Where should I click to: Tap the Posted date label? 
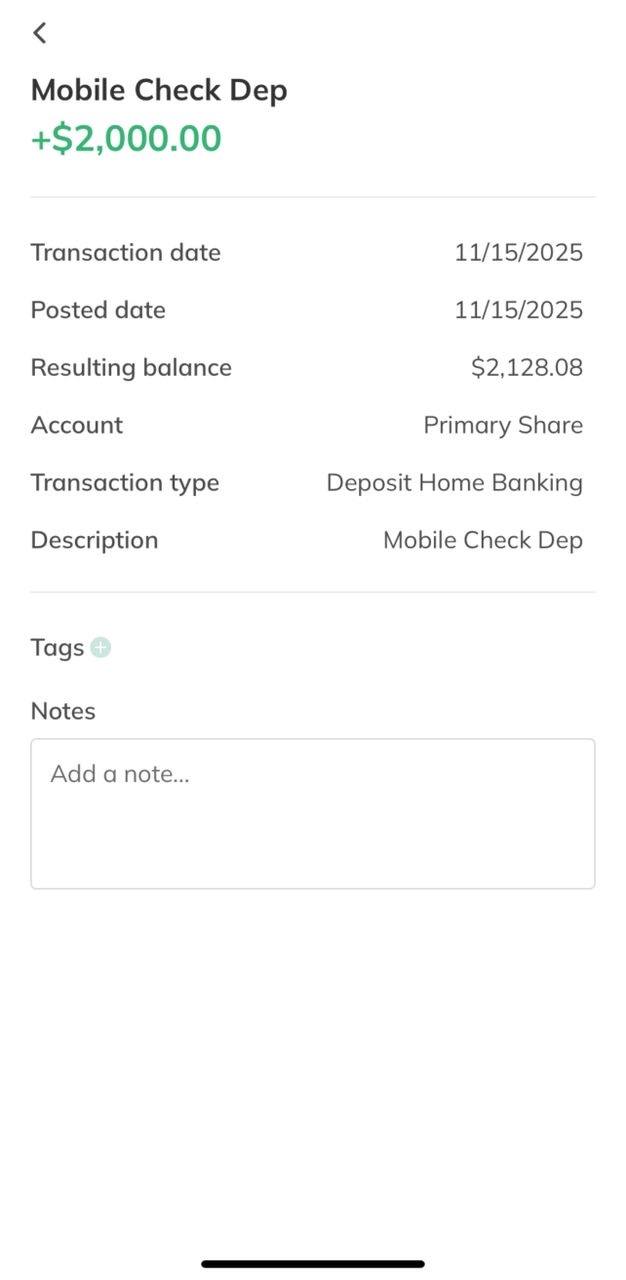click(98, 310)
